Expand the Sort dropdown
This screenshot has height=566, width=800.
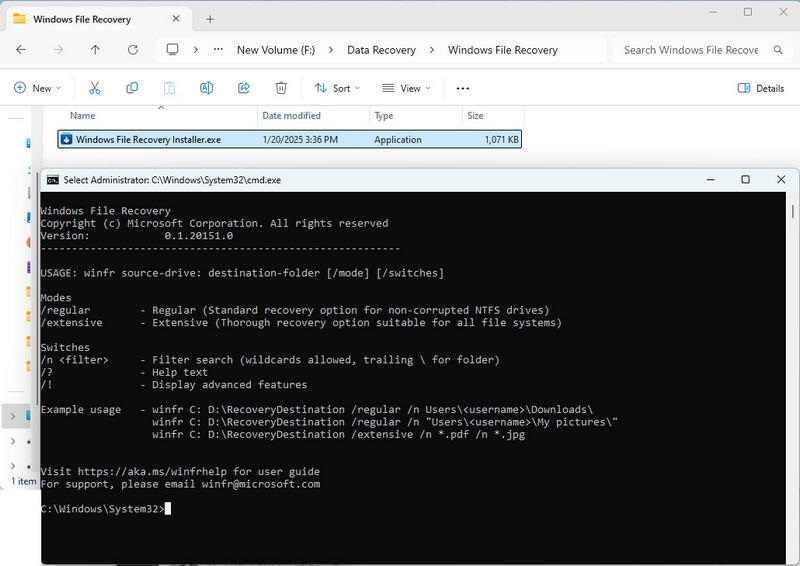333,88
